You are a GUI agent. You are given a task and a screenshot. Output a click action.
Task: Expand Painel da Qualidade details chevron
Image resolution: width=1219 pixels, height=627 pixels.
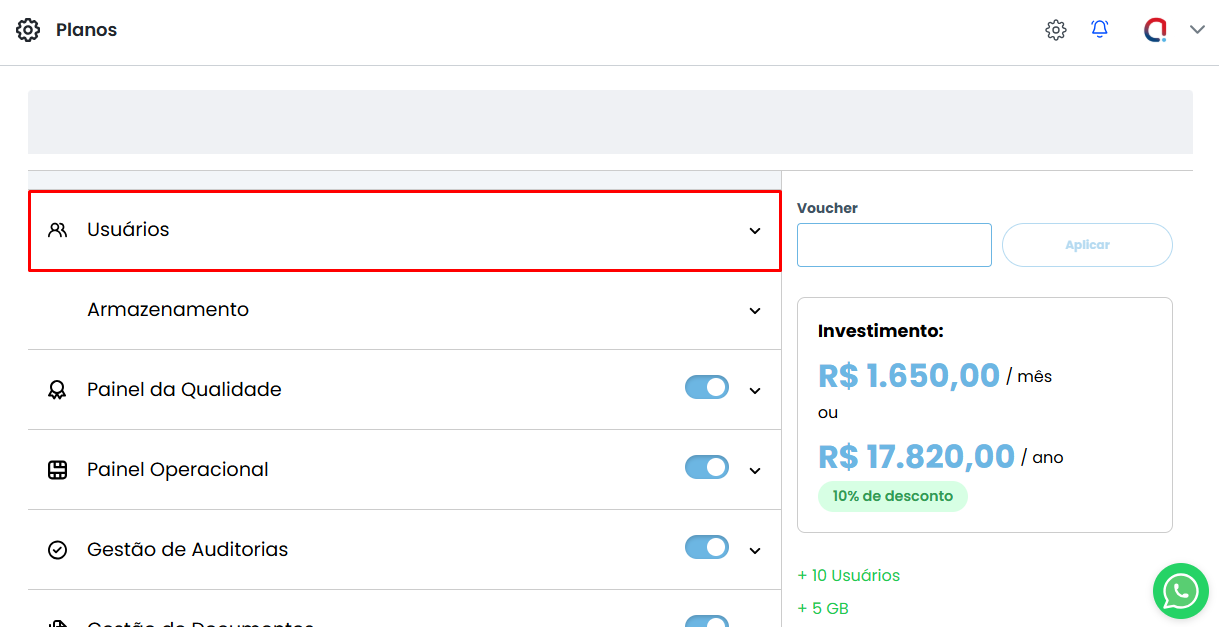click(x=755, y=391)
